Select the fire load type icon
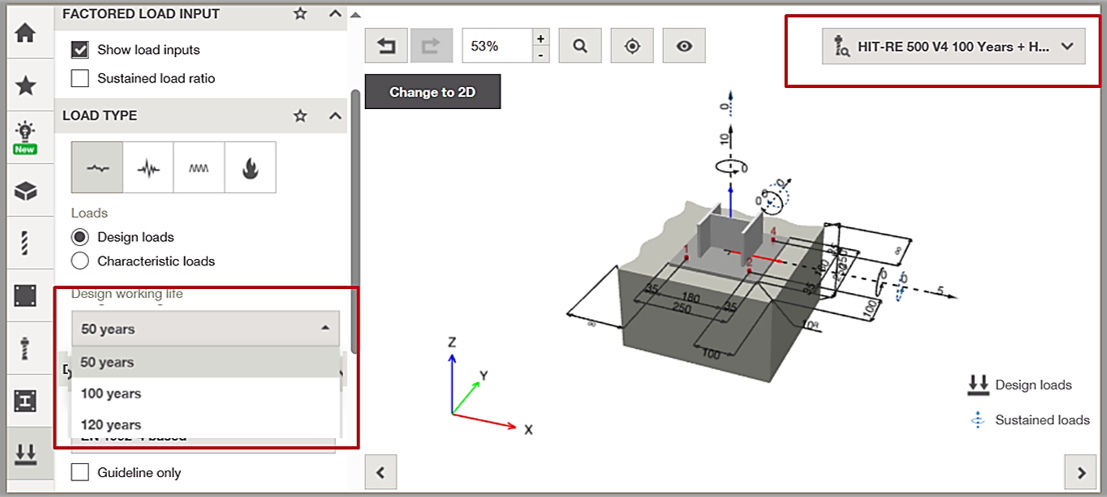 tap(250, 167)
